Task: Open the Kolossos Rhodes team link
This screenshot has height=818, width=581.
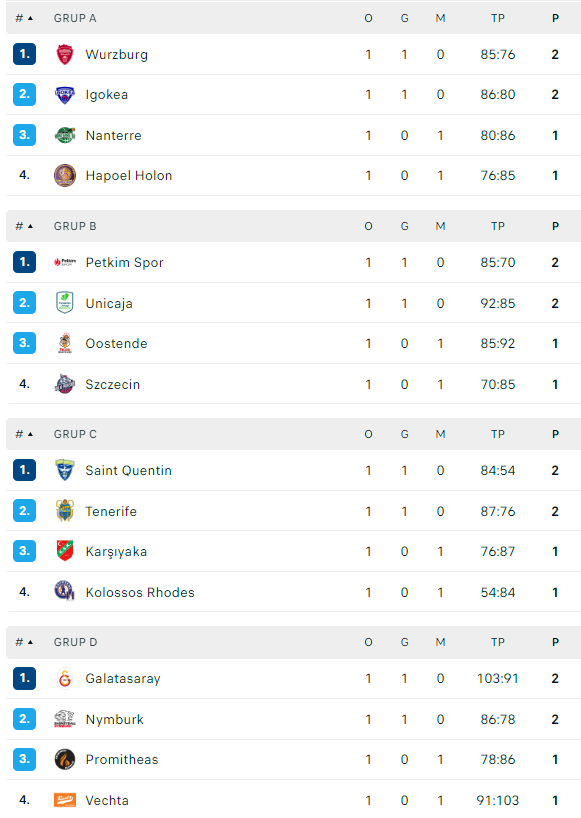Action: 140,593
